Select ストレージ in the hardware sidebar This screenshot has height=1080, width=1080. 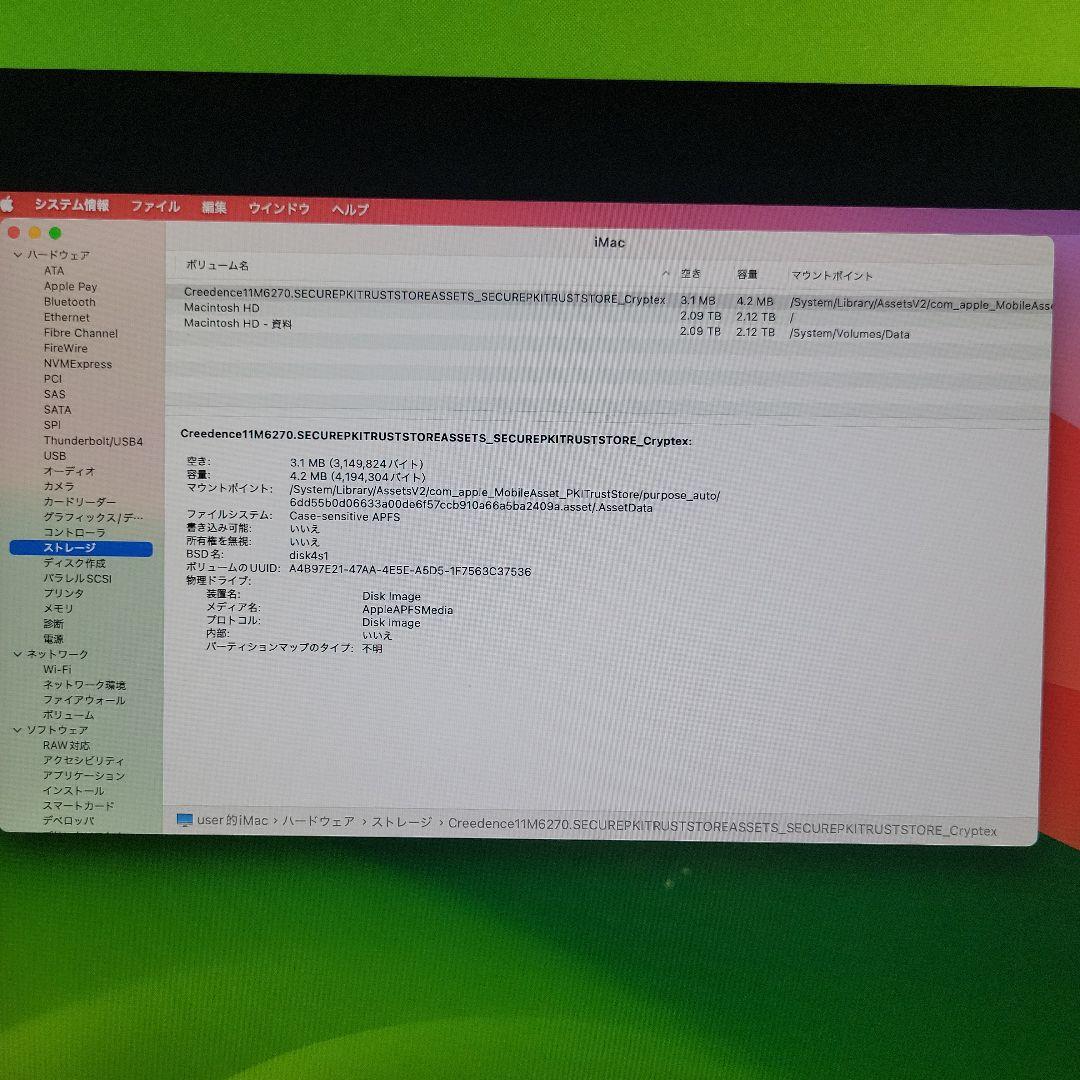pyautogui.click(x=70, y=548)
